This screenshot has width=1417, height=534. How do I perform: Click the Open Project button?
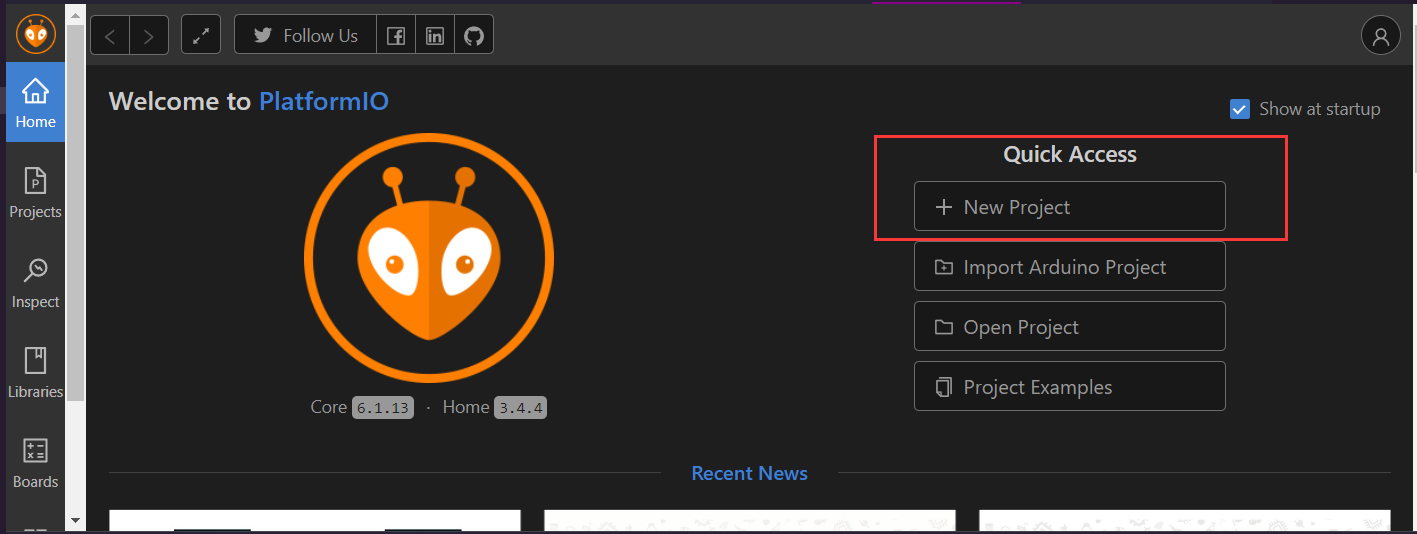[x=1070, y=327]
